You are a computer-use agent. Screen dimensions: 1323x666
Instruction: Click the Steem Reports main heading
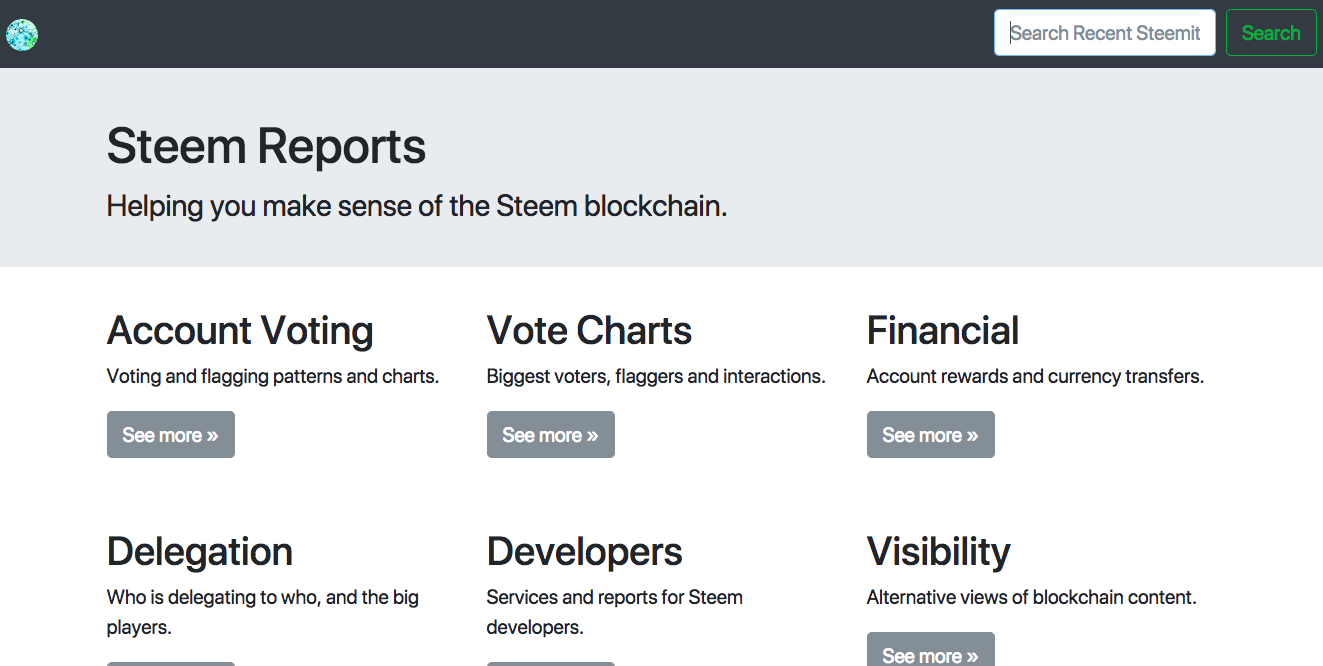point(266,146)
